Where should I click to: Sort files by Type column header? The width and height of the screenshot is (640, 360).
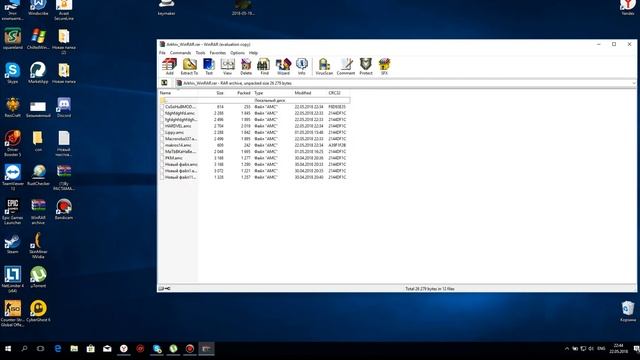[x=272, y=93]
